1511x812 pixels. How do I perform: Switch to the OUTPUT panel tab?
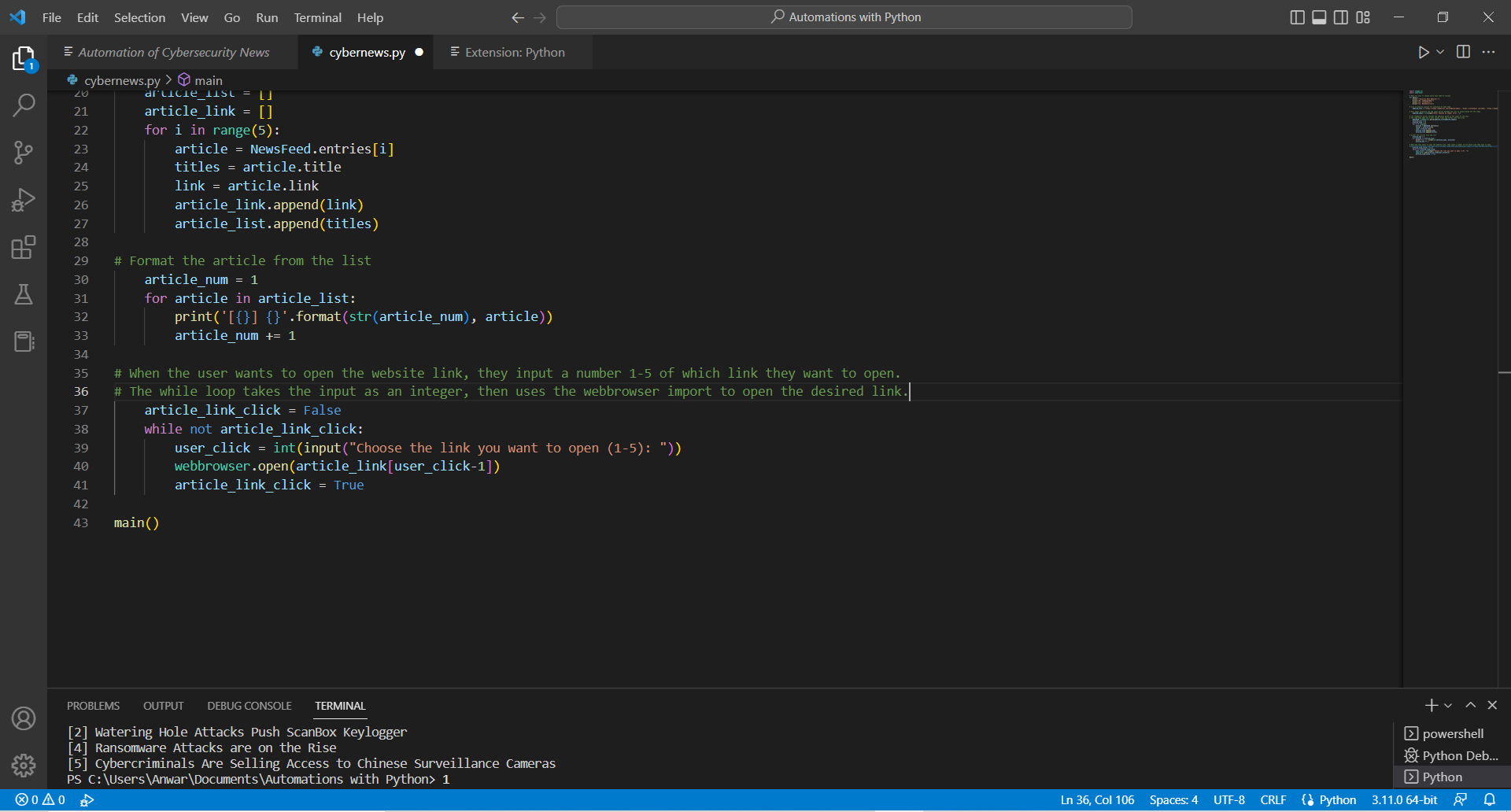pyautogui.click(x=163, y=706)
